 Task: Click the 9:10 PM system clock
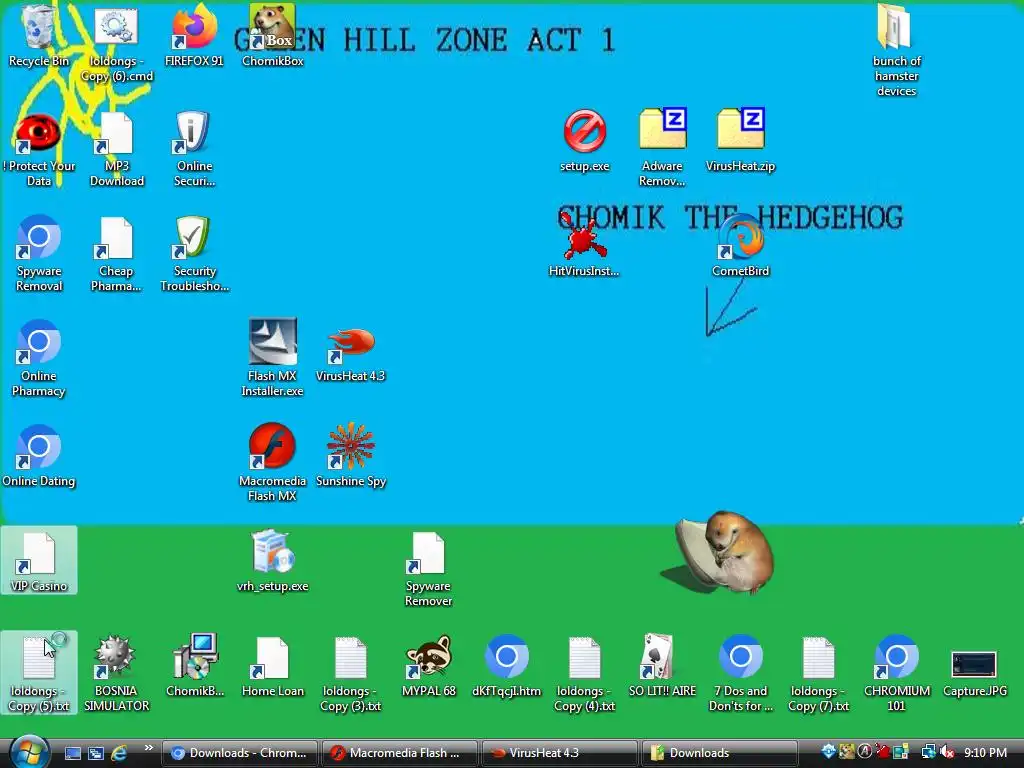click(x=985, y=753)
